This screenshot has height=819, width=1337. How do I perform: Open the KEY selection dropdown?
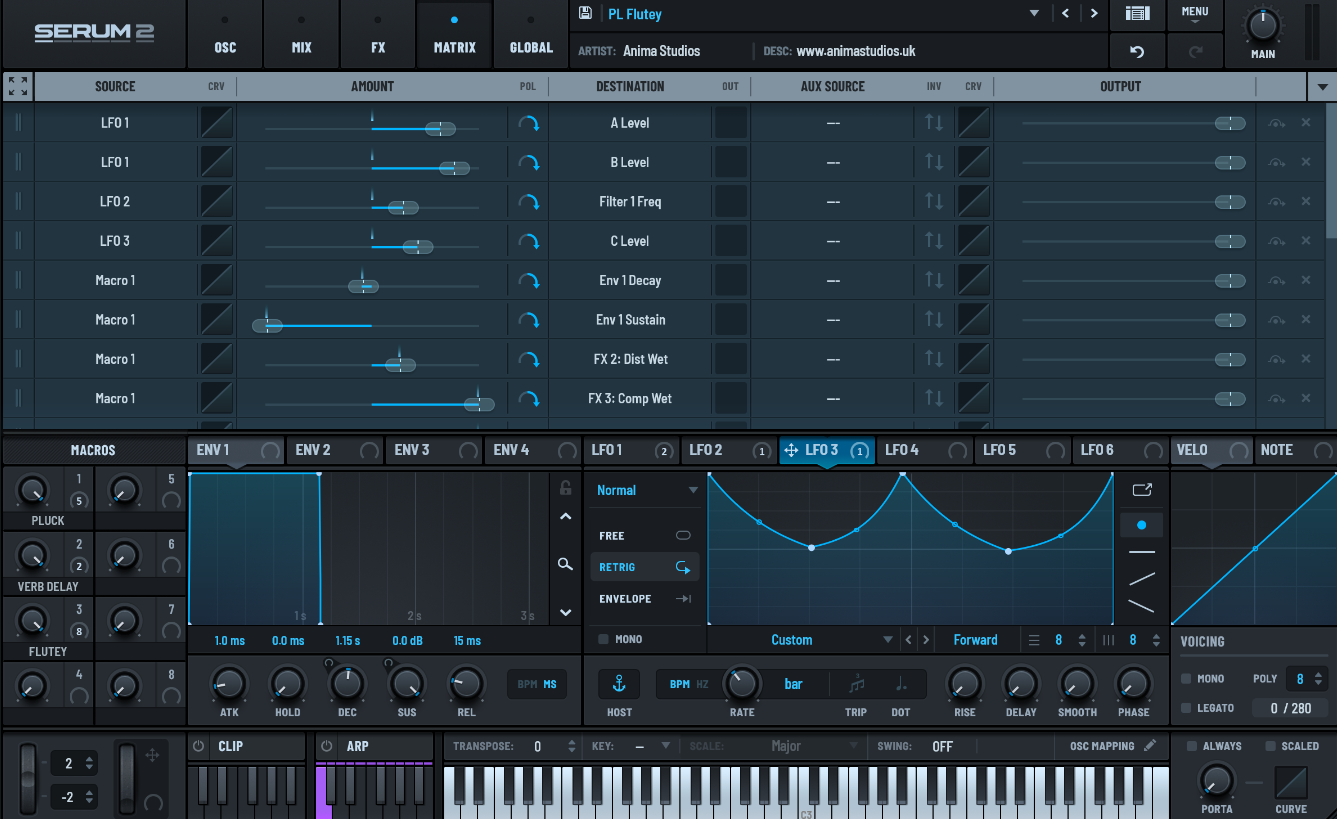pos(652,746)
